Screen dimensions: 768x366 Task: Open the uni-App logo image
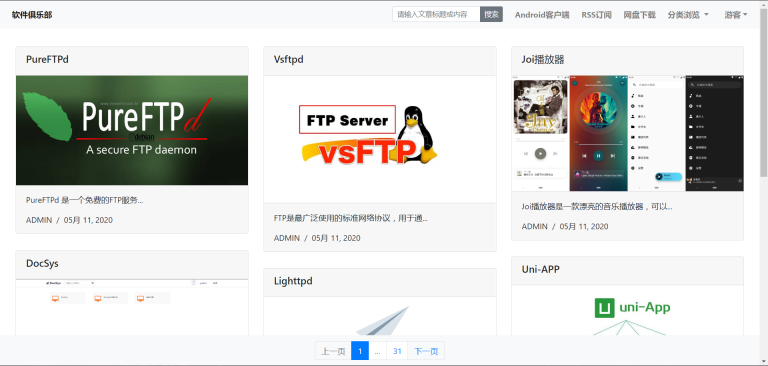click(627, 311)
